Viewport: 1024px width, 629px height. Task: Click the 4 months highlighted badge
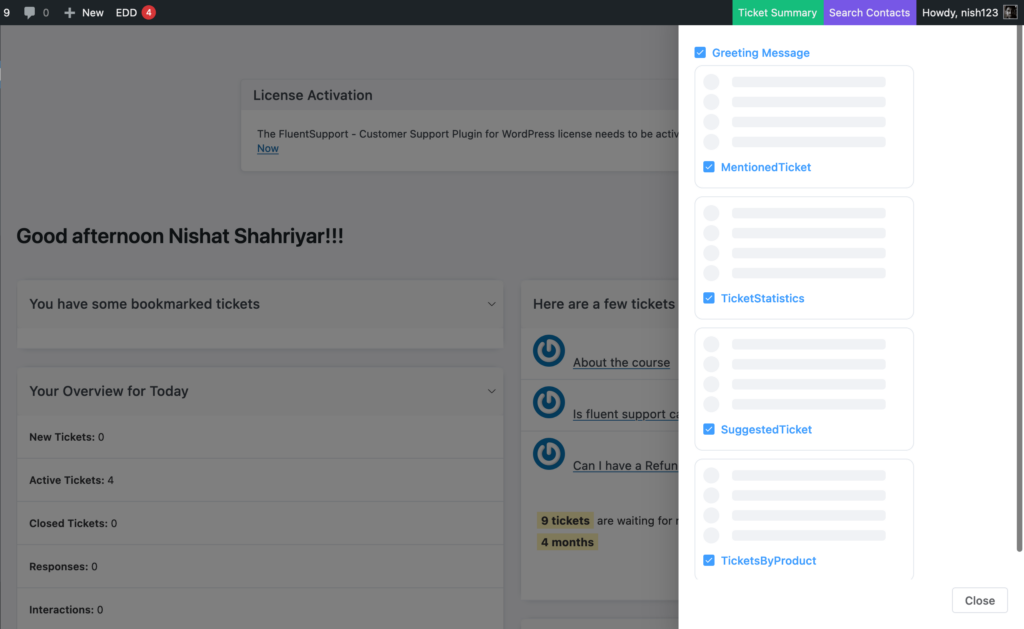[567, 542]
